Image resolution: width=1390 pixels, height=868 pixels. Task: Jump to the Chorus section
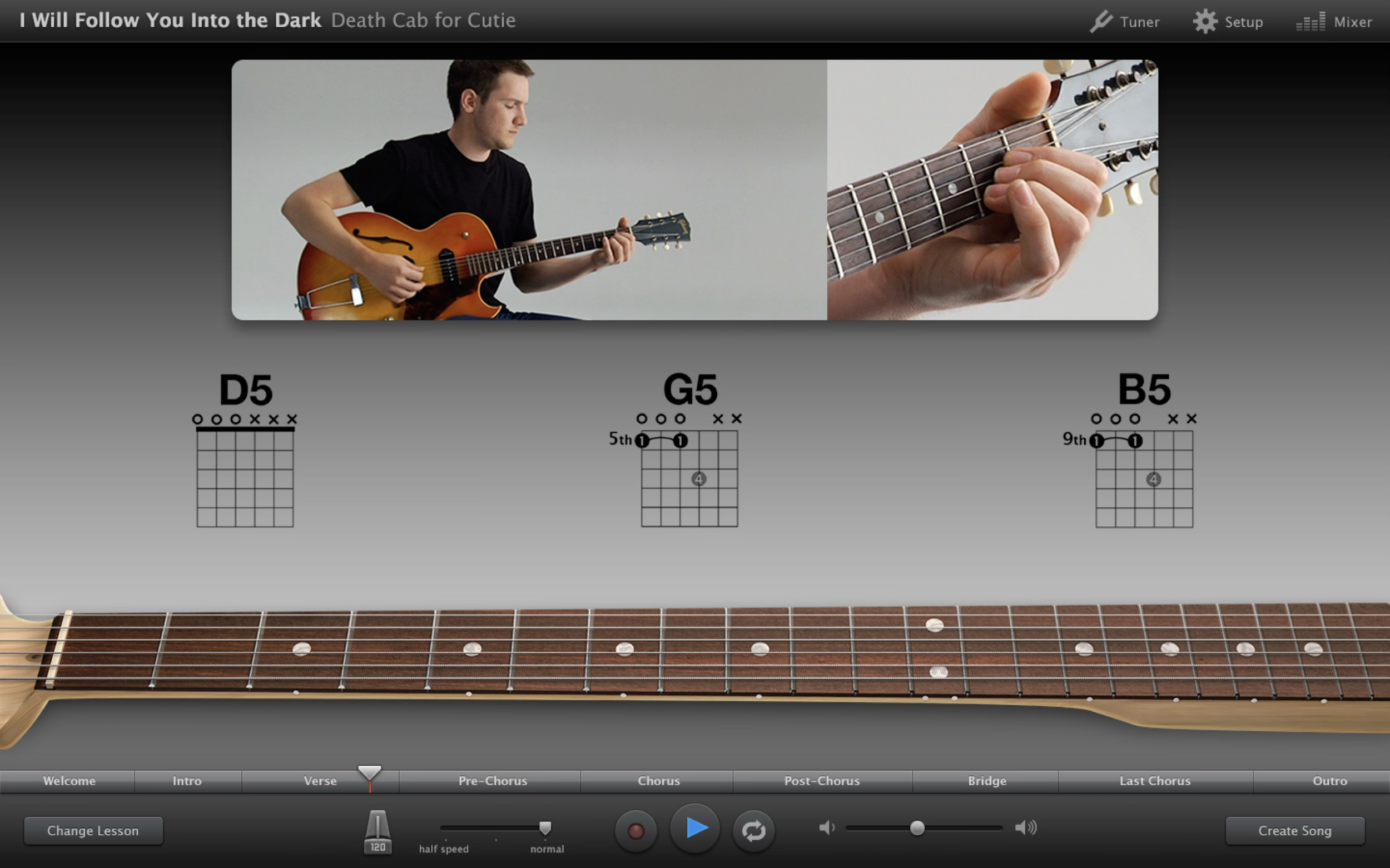click(657, 781)
